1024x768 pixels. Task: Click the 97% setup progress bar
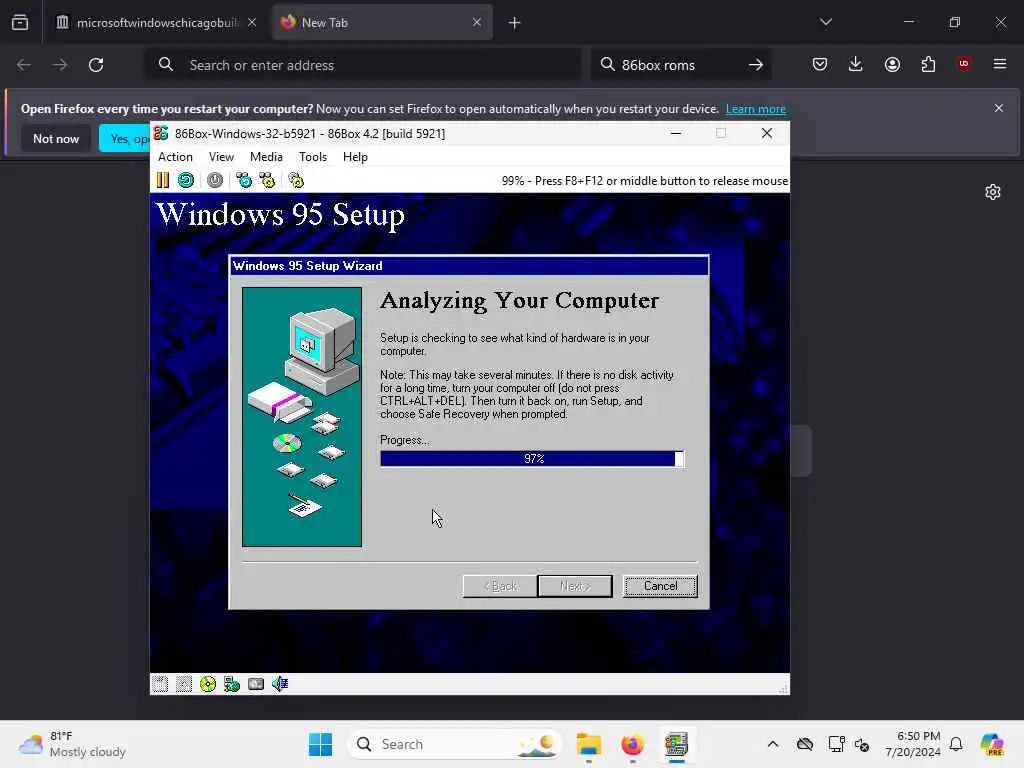(x=532, y=458)
